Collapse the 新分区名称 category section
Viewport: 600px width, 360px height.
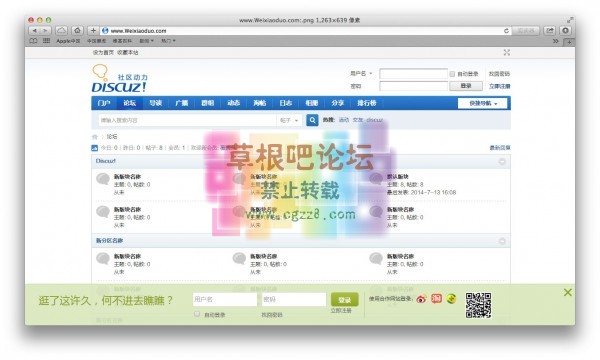[502, 241]
